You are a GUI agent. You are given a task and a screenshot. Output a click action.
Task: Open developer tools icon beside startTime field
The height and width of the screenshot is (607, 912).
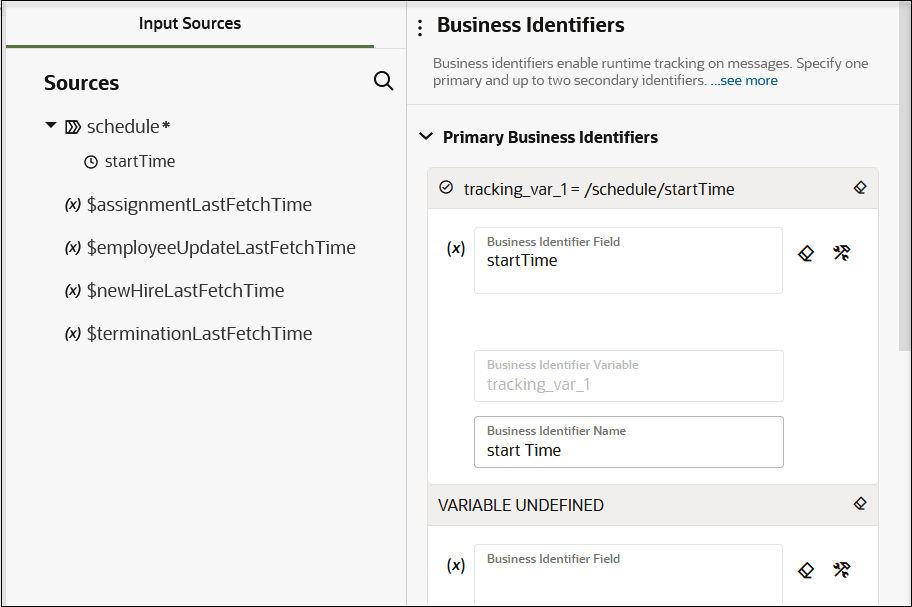(x=841, y=254)
